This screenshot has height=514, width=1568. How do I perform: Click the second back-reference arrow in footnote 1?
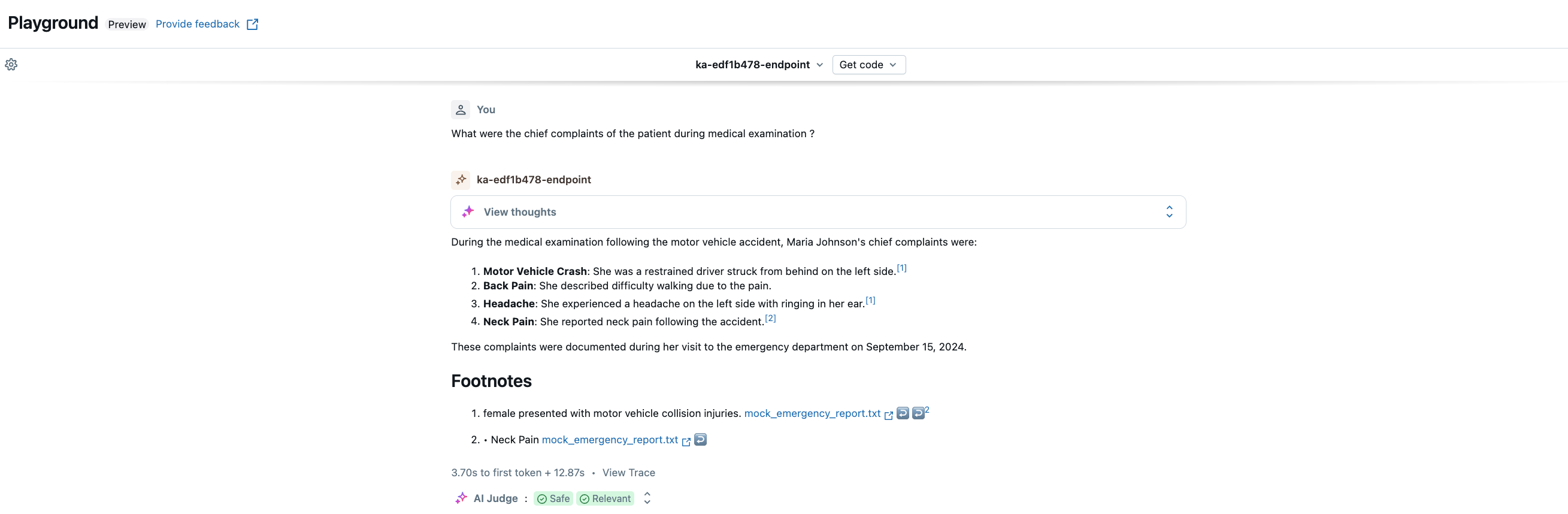918,413
